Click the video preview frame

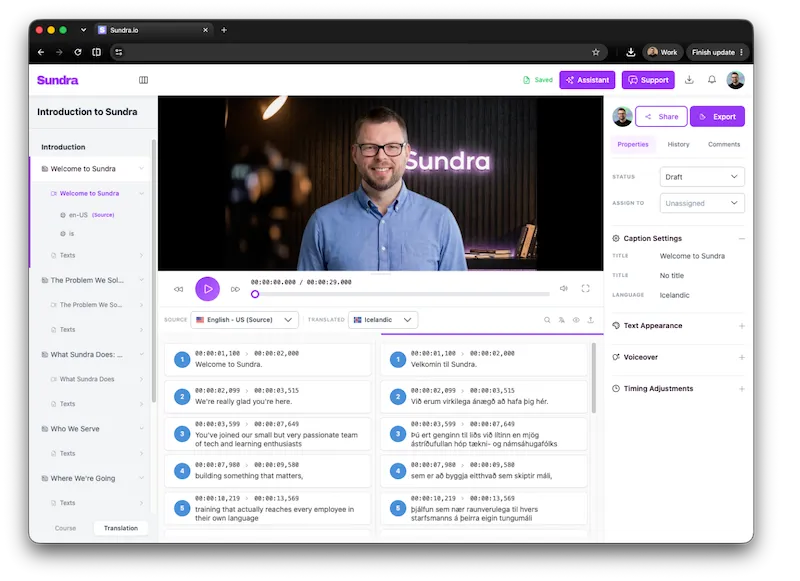[381, 184]
